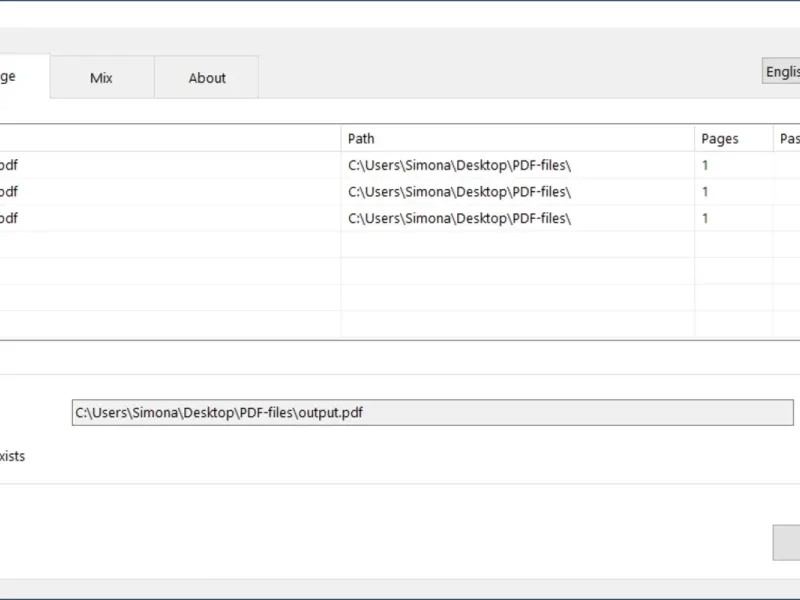Open the About tab
Image resolution: width=800 pixels, height=600 pixels.
[207, 78]
